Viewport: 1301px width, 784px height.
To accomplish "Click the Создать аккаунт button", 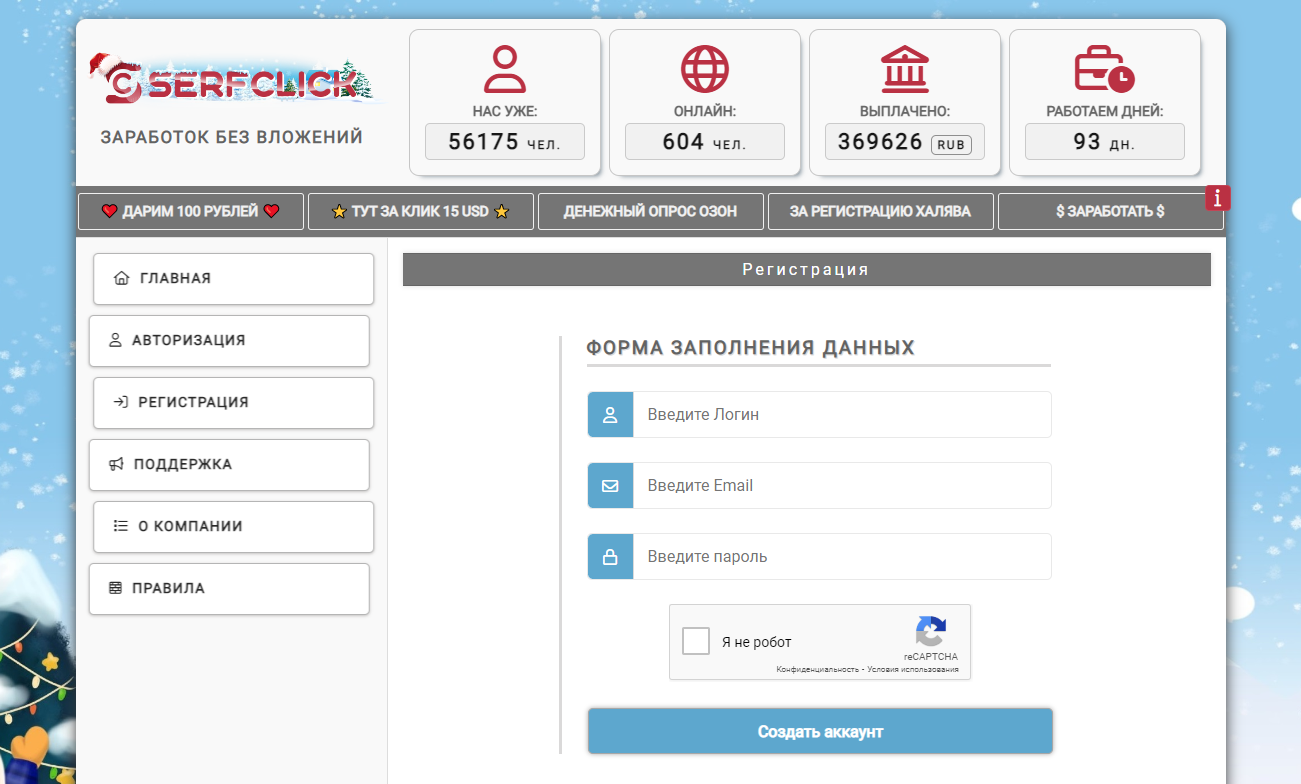I will click(820, 731).
